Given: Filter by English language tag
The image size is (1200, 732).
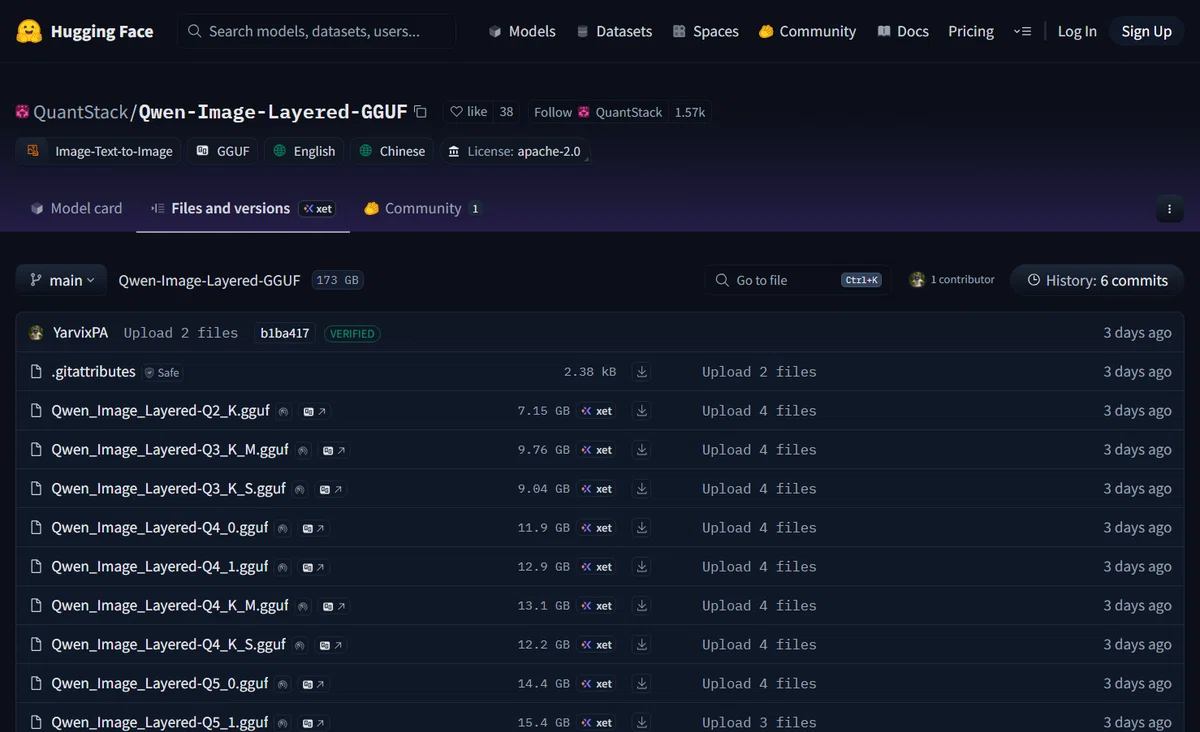Looking at the screenshot, I should pyautogui.click(x=304, y=151).
